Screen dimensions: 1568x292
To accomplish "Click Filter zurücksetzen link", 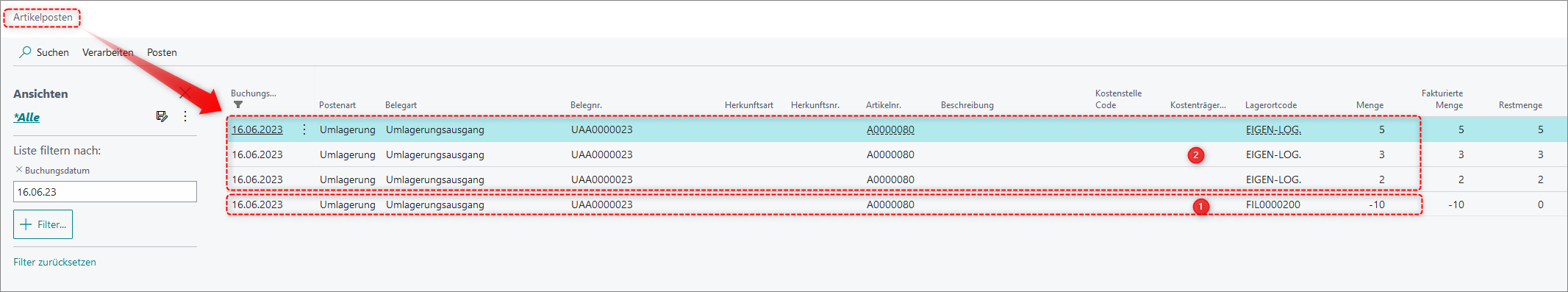I will point(54,262).
